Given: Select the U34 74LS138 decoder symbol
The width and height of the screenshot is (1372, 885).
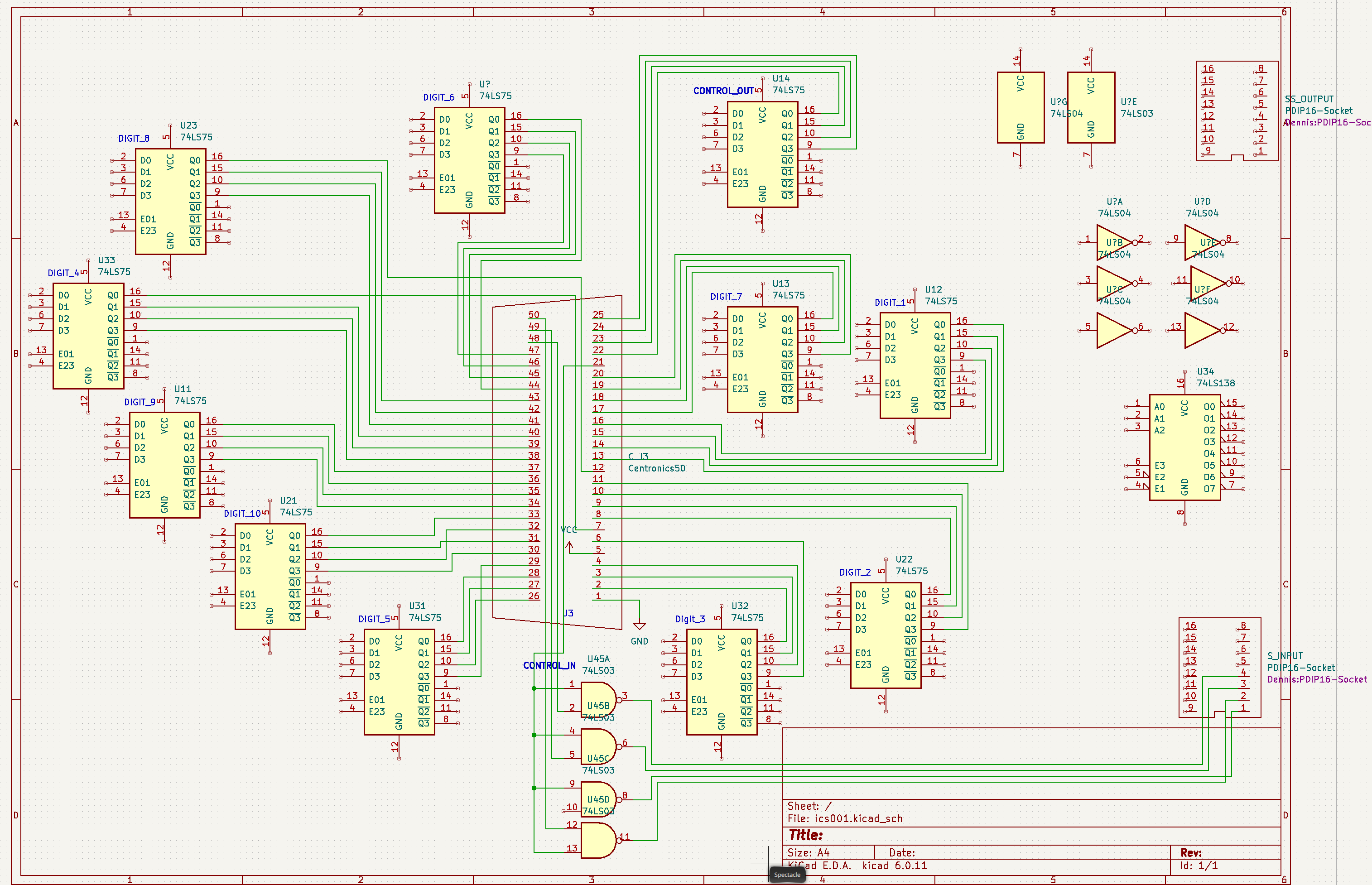Looking at the screenshot, I should pos(1184,447).
